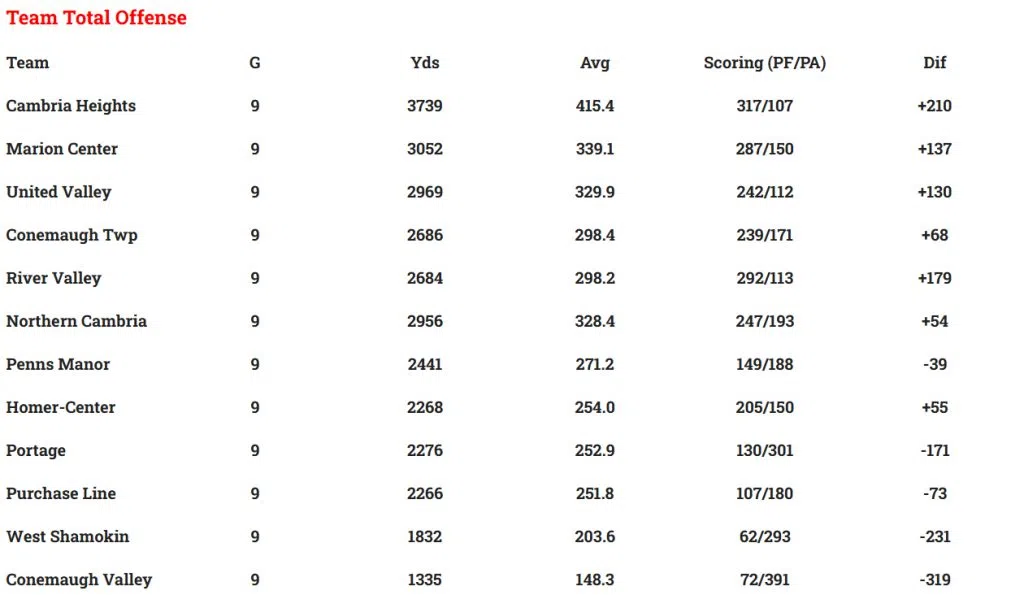The height and width of the screenshot is (595, 1024).
Task: Click the Team column header
Action: [28, 63]
